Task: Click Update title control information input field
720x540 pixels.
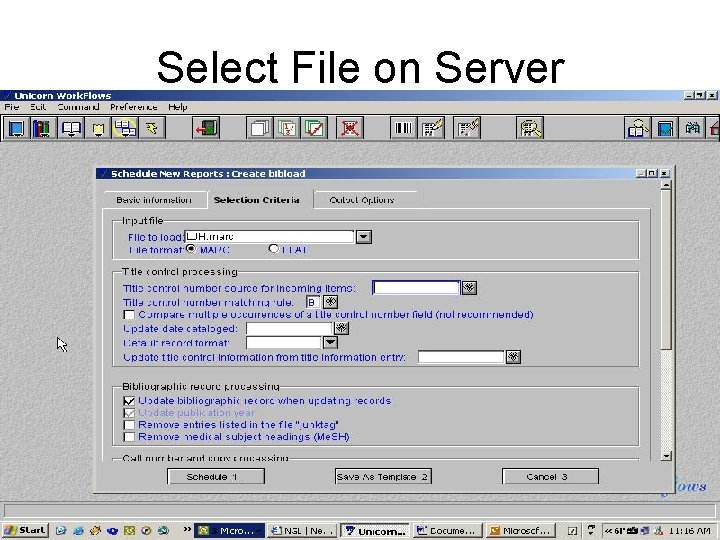Action: (x=461, y=357)
